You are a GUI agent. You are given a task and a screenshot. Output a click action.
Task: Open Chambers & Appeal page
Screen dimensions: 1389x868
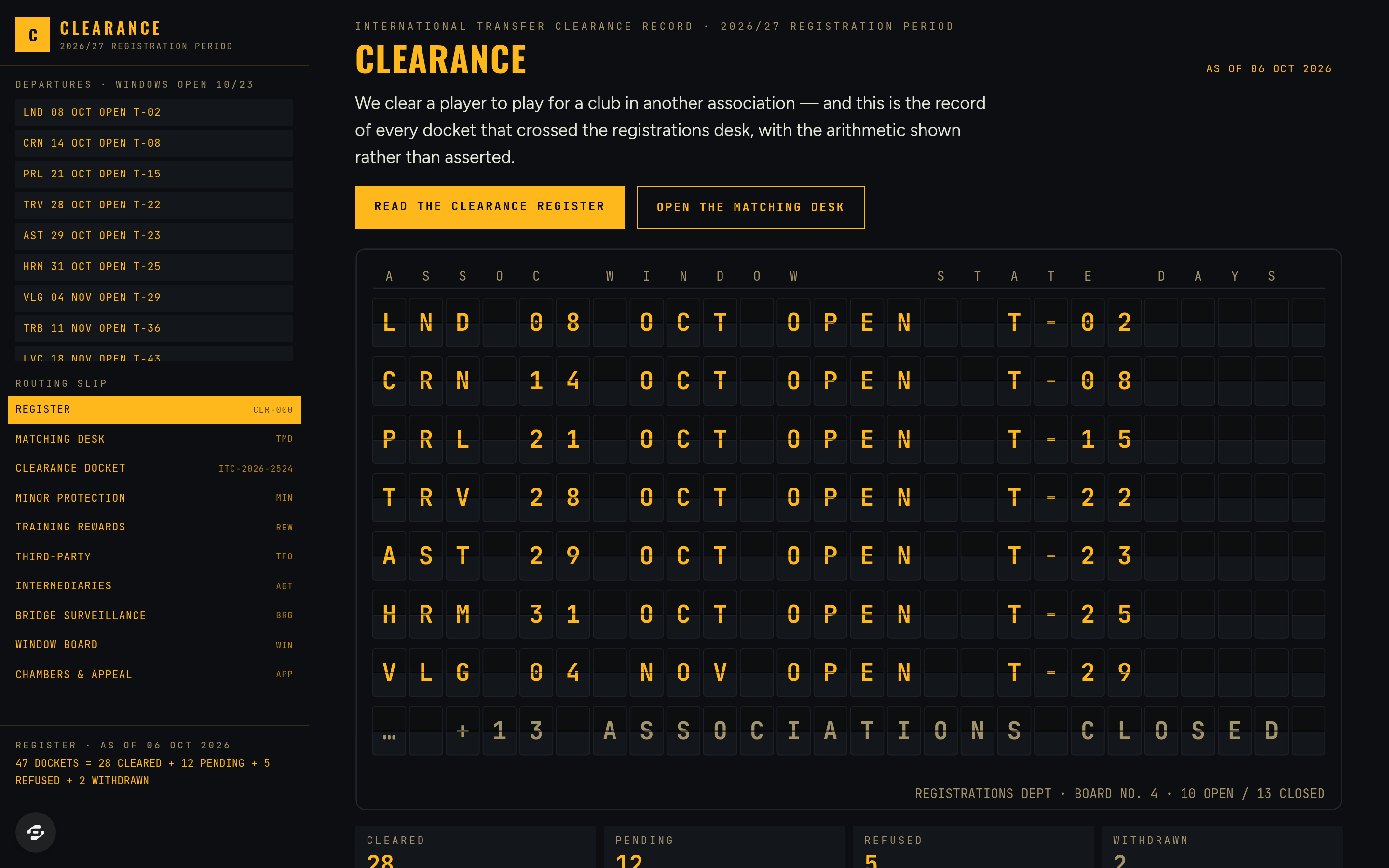click(154, 674)
